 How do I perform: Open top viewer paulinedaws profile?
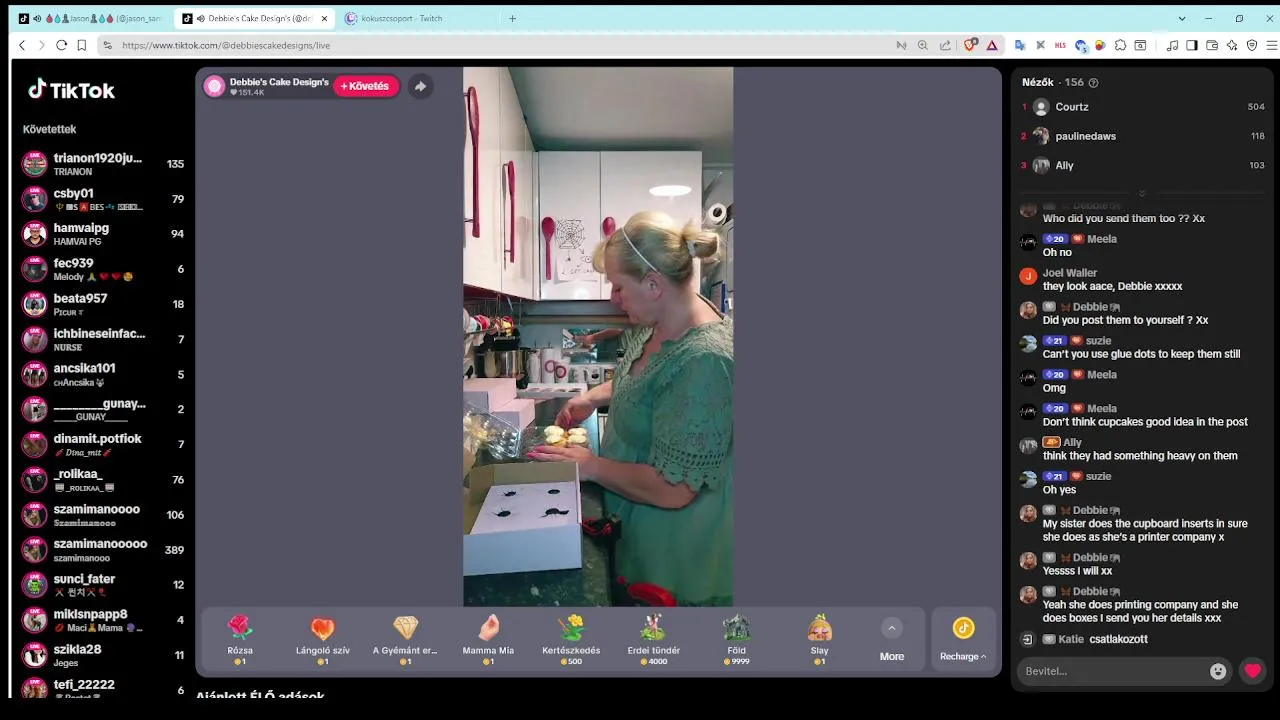click(x=1142, y=136)
